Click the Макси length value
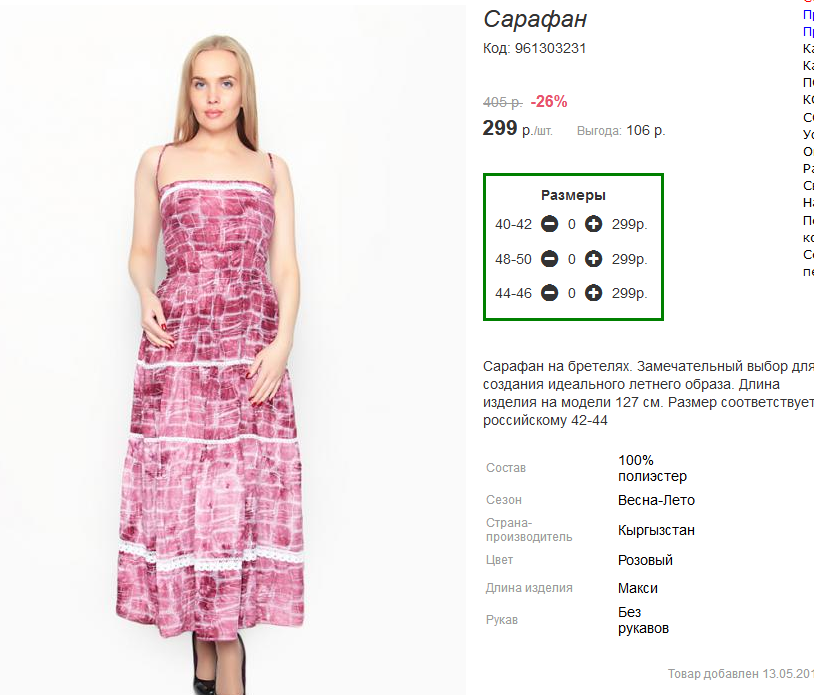 [637, 588]
